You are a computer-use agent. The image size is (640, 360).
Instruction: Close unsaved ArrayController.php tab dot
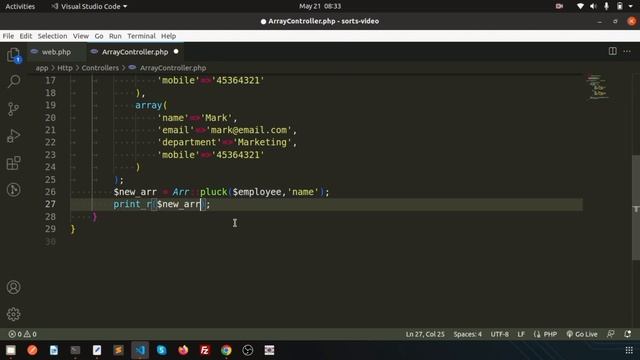point(176,51)
